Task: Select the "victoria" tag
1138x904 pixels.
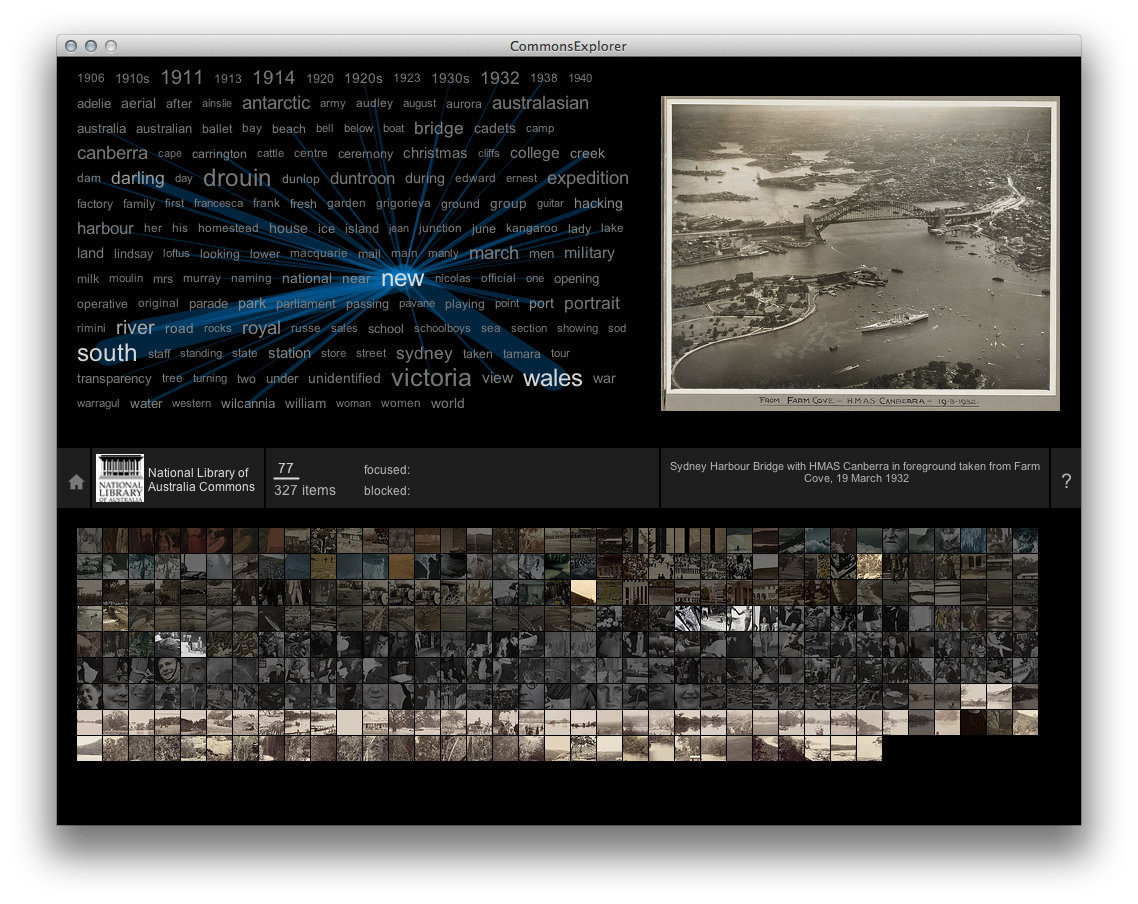Action: [431, 378]
